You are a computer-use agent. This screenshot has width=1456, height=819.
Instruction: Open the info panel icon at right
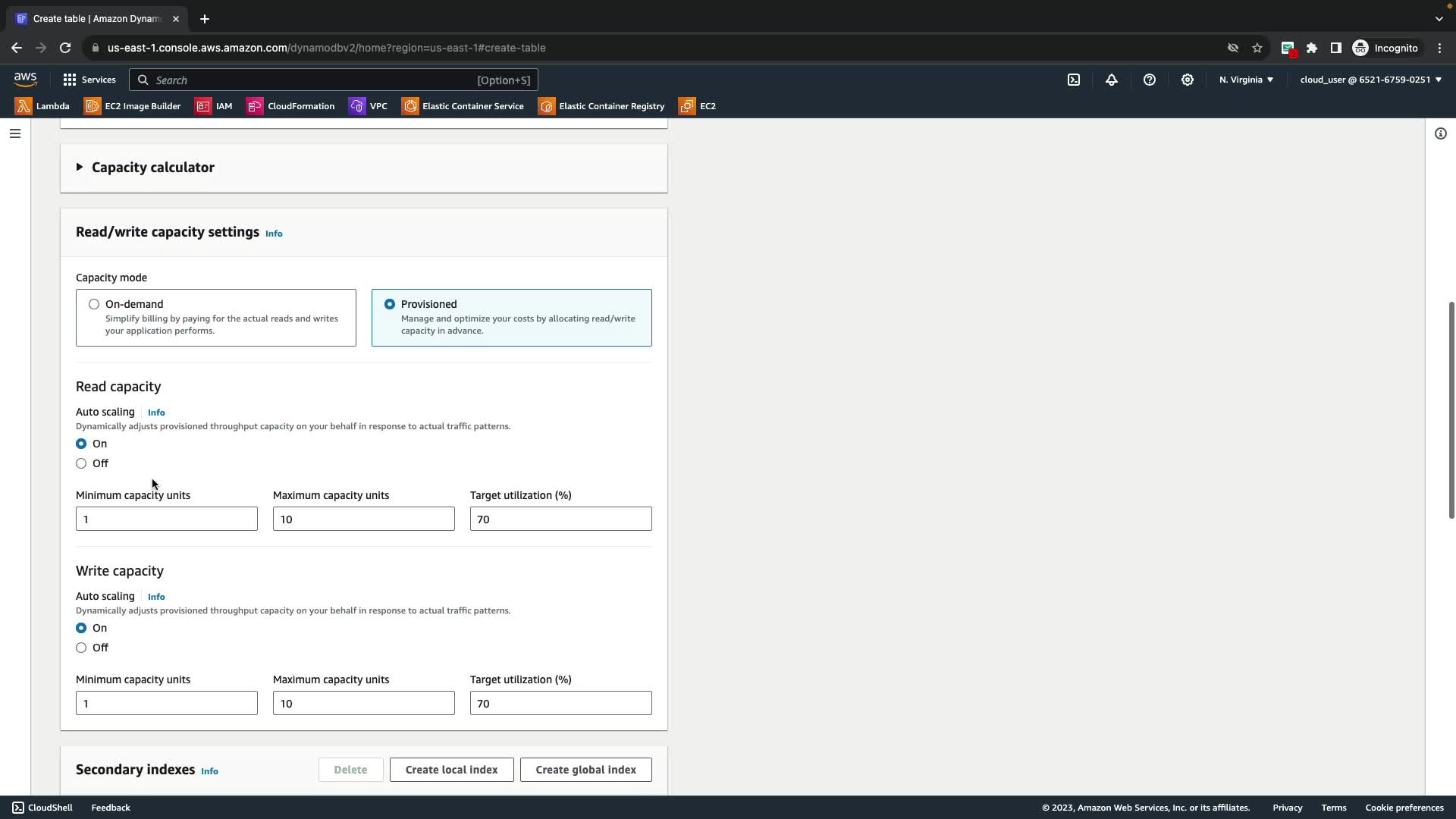tap(1440, 133)
